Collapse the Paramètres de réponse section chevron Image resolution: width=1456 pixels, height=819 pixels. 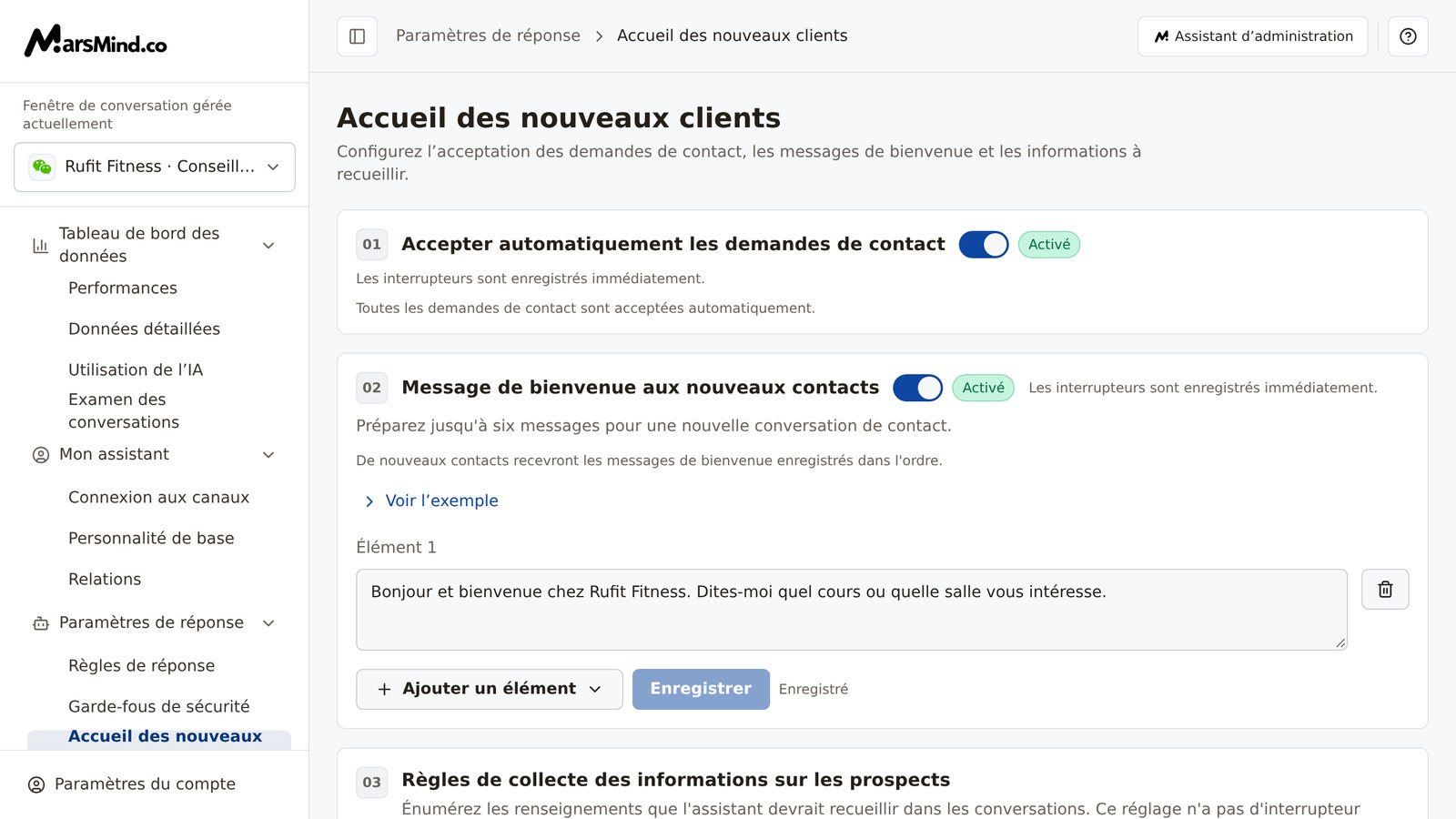tap(268, 623)
